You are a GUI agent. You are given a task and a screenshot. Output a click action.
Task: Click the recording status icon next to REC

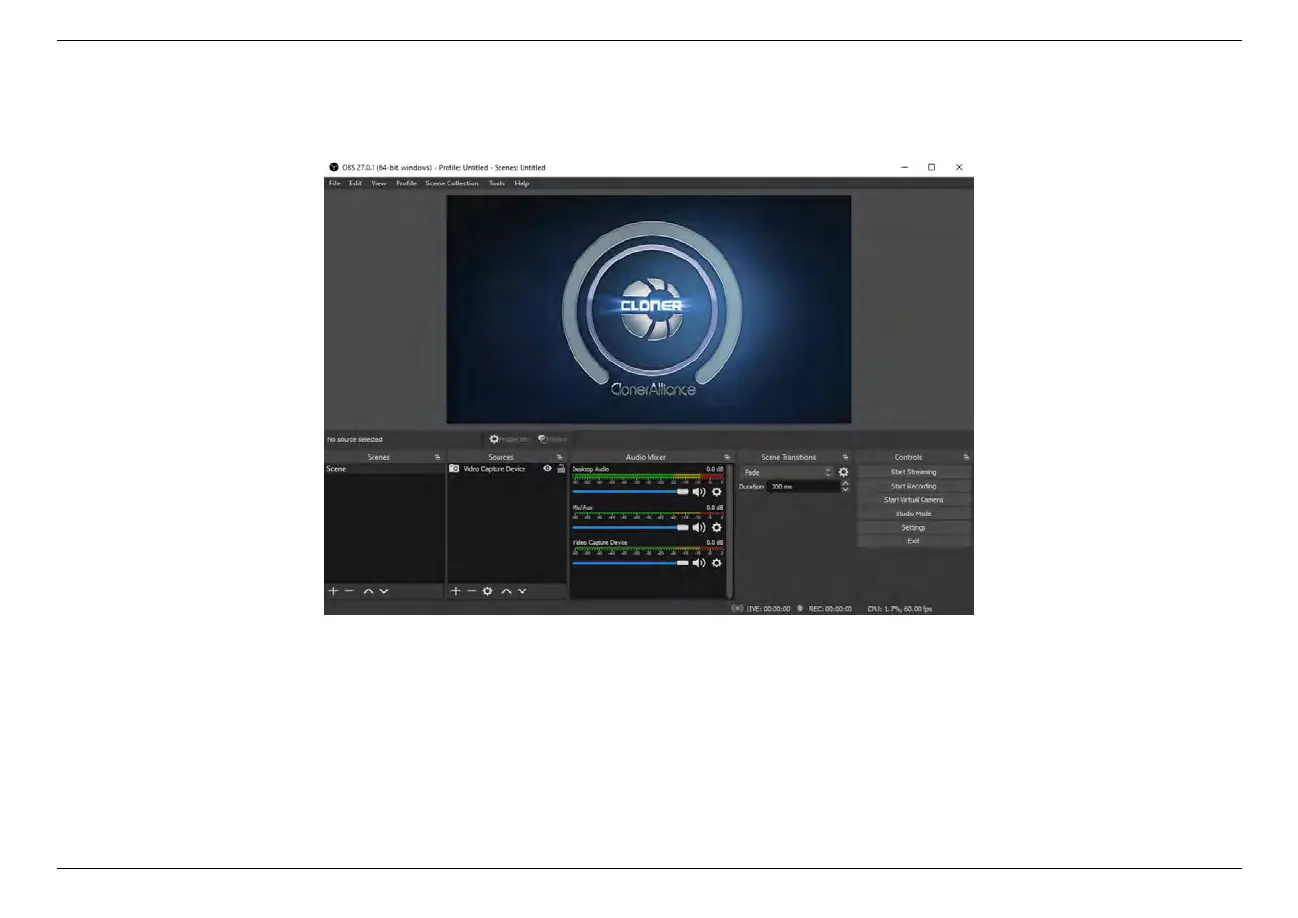pos(800,608)
